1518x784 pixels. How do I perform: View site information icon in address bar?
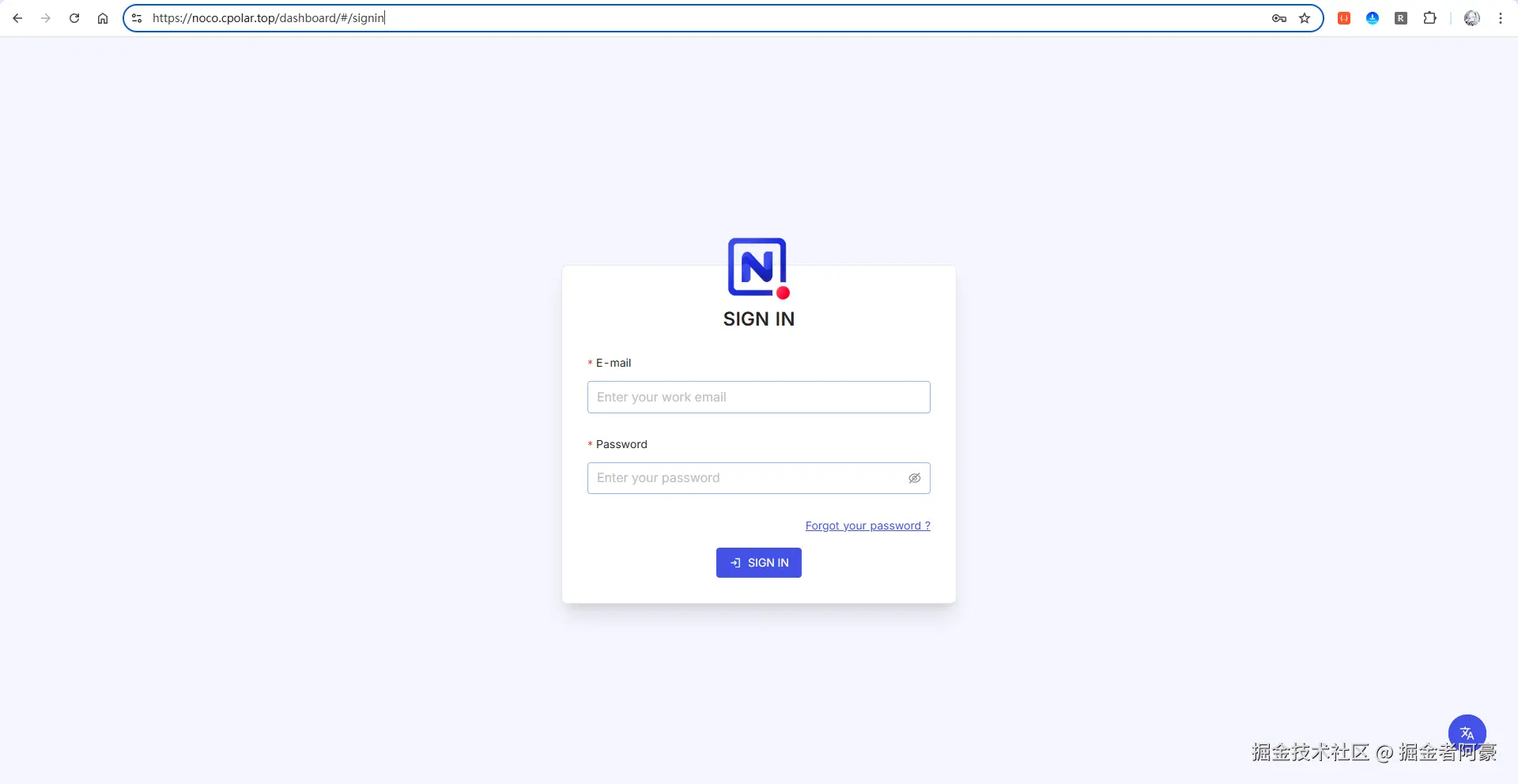pyautogui.click(x=137, y=18)
